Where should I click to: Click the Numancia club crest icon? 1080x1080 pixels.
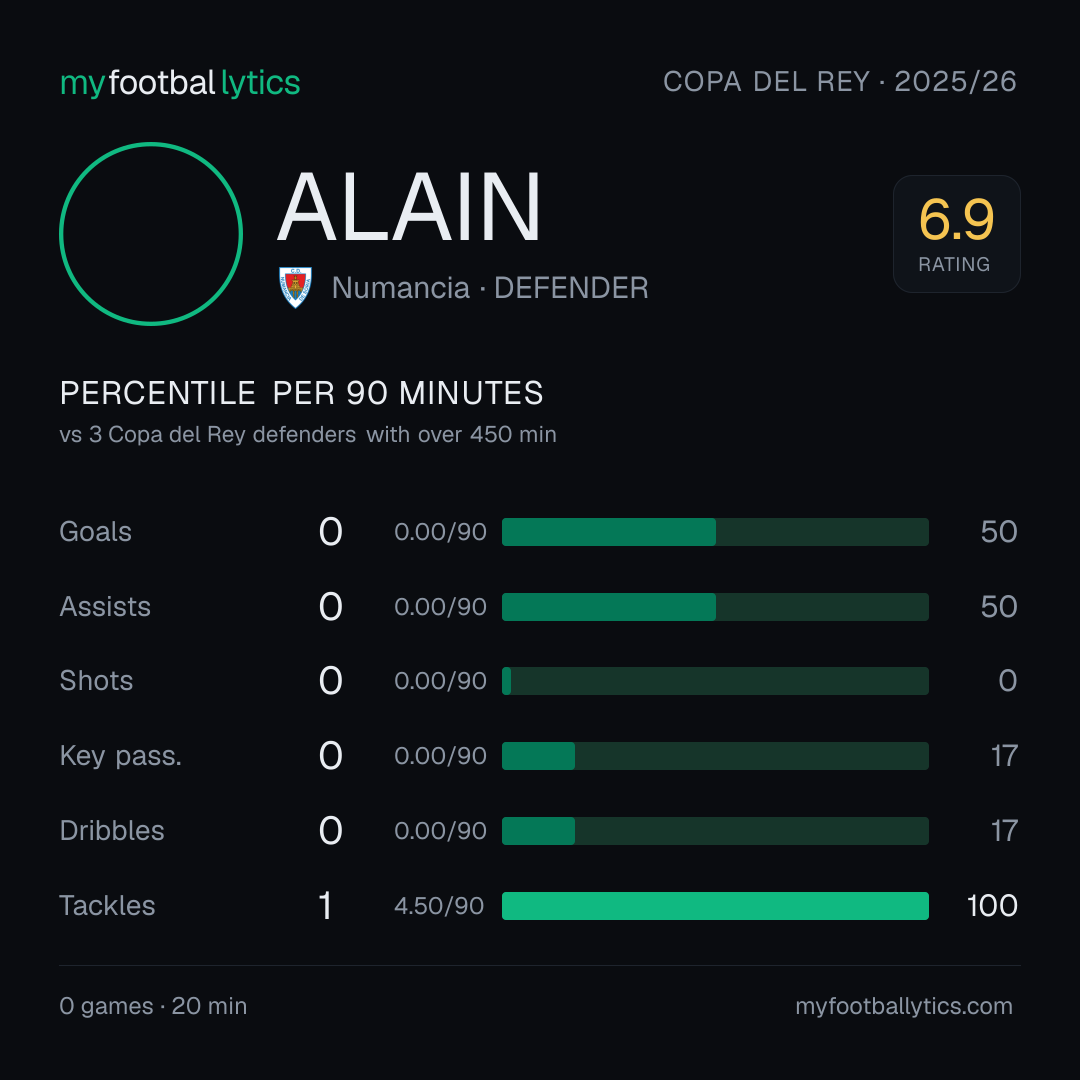point(295,287)
